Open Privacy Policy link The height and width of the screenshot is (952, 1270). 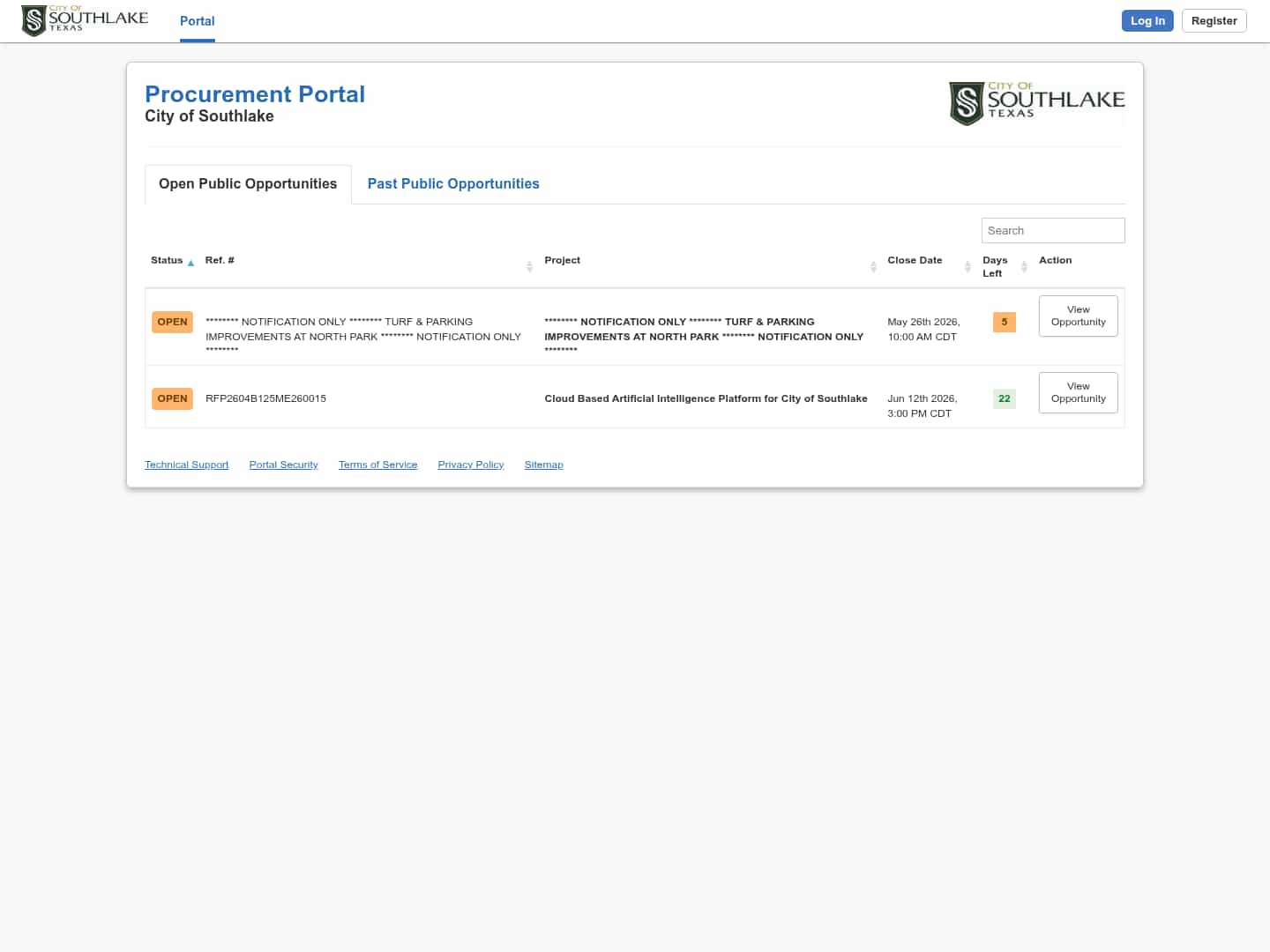[x=471, y=465]
